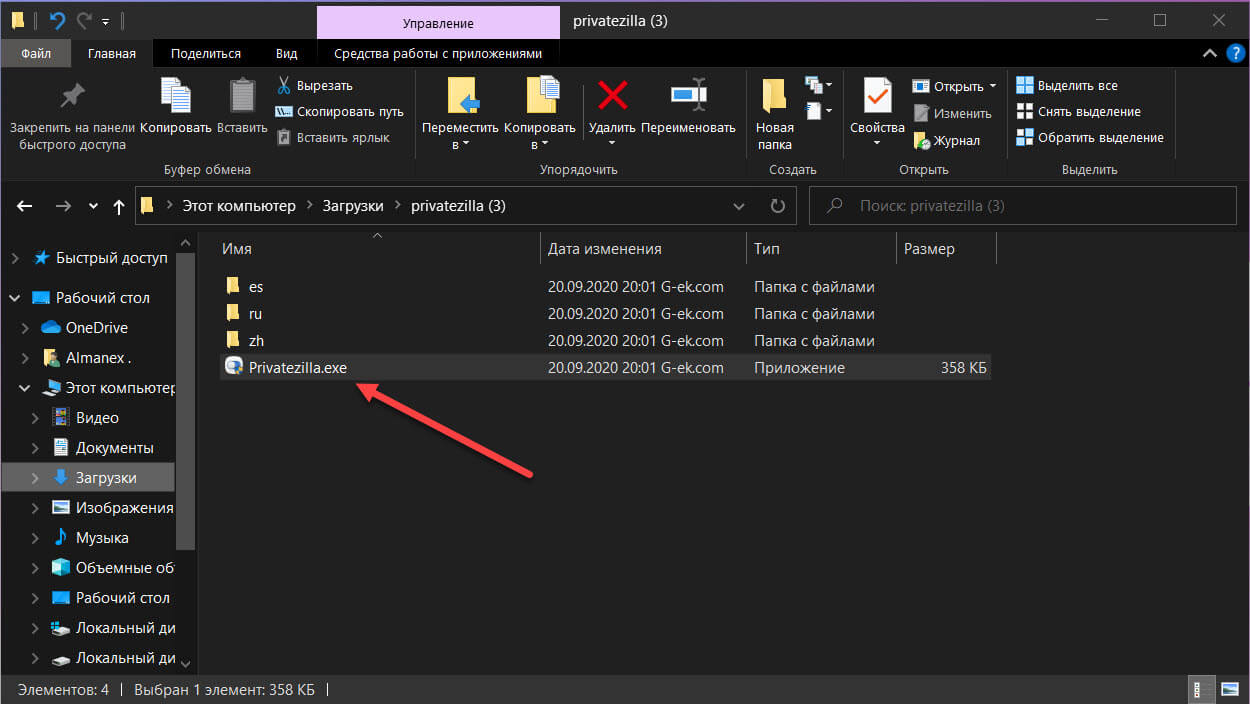Sort by the Размер column header
Image resolution: width=1250 pixels, height=704 pixels.
(929, 249)
